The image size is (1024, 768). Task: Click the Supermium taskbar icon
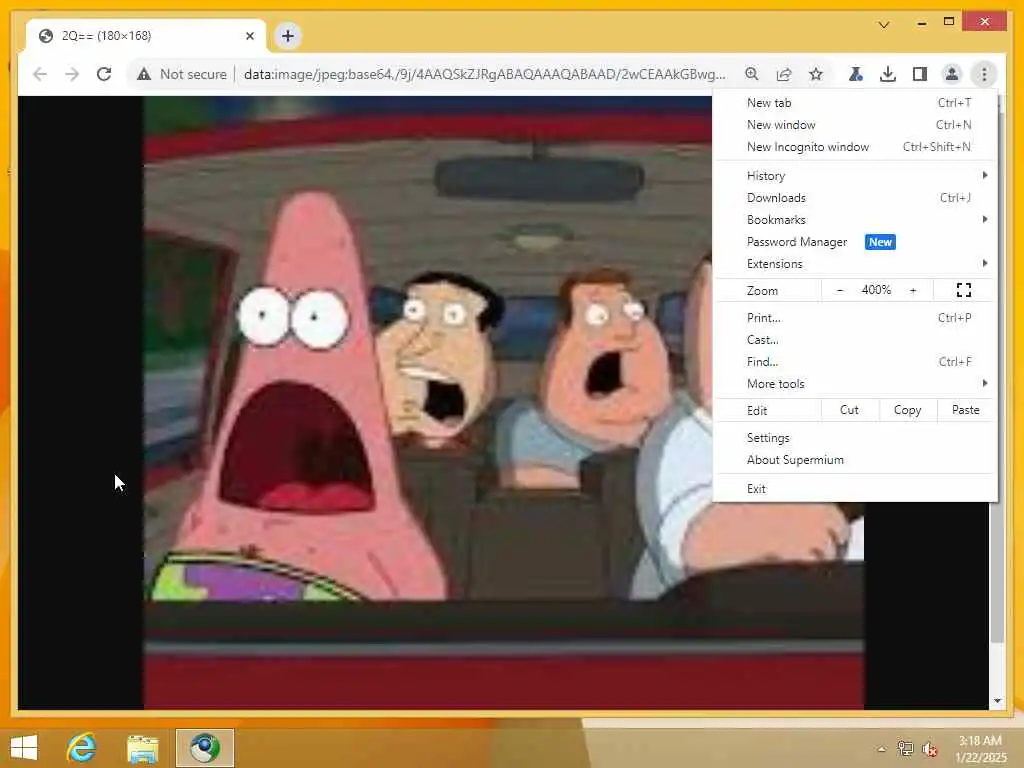tap(205, 748)
